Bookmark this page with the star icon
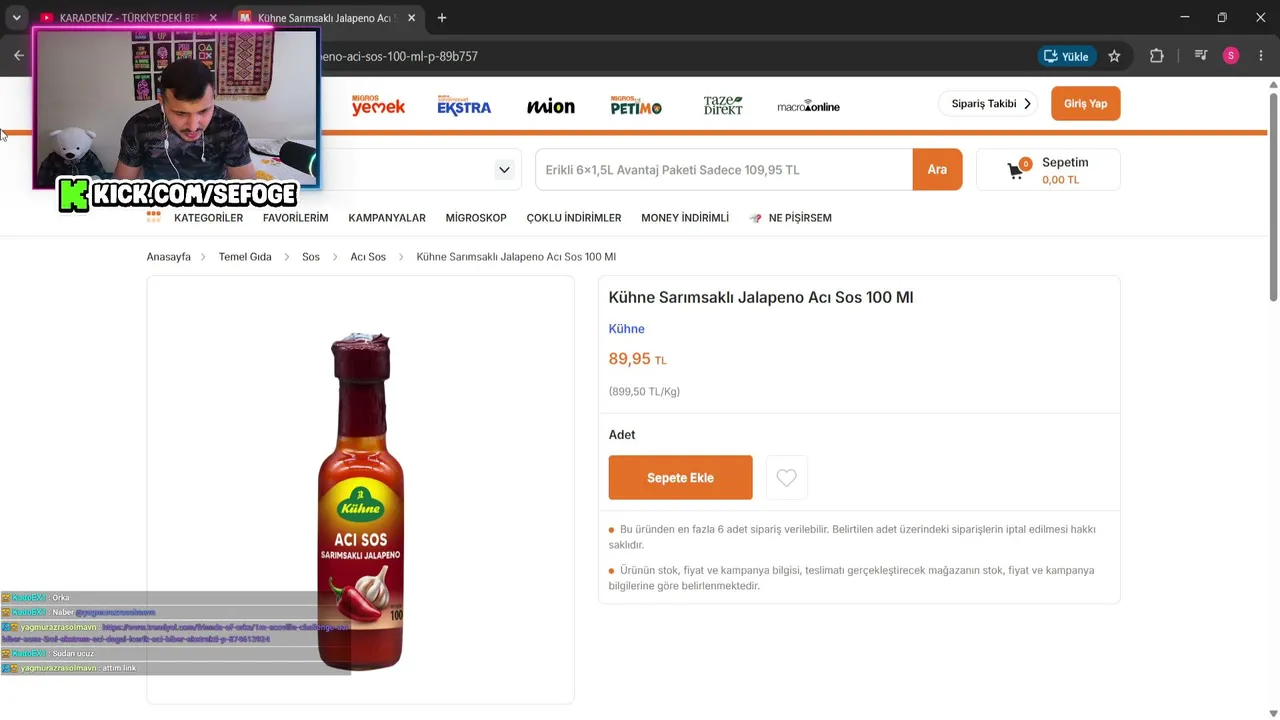 [x=1114, y=56]
